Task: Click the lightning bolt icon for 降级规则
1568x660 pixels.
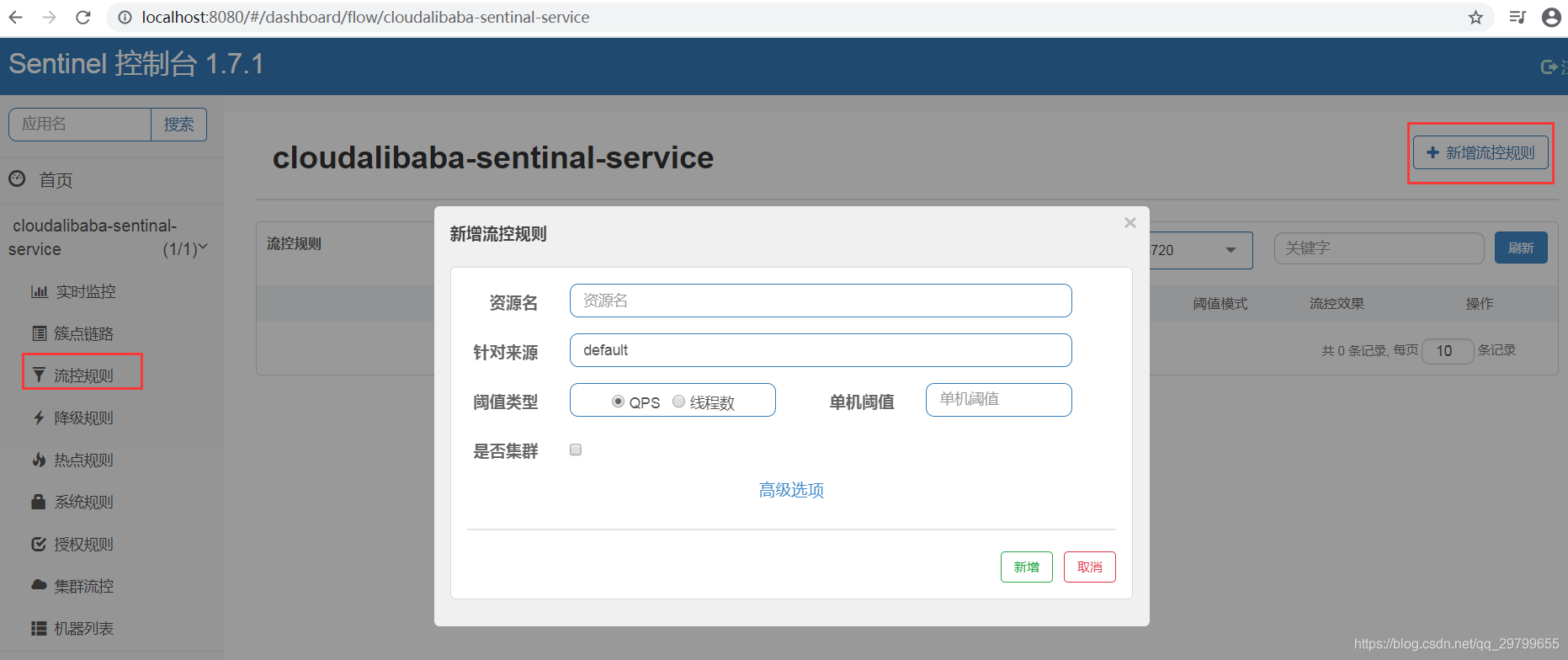Action: [x=39, y=418]
